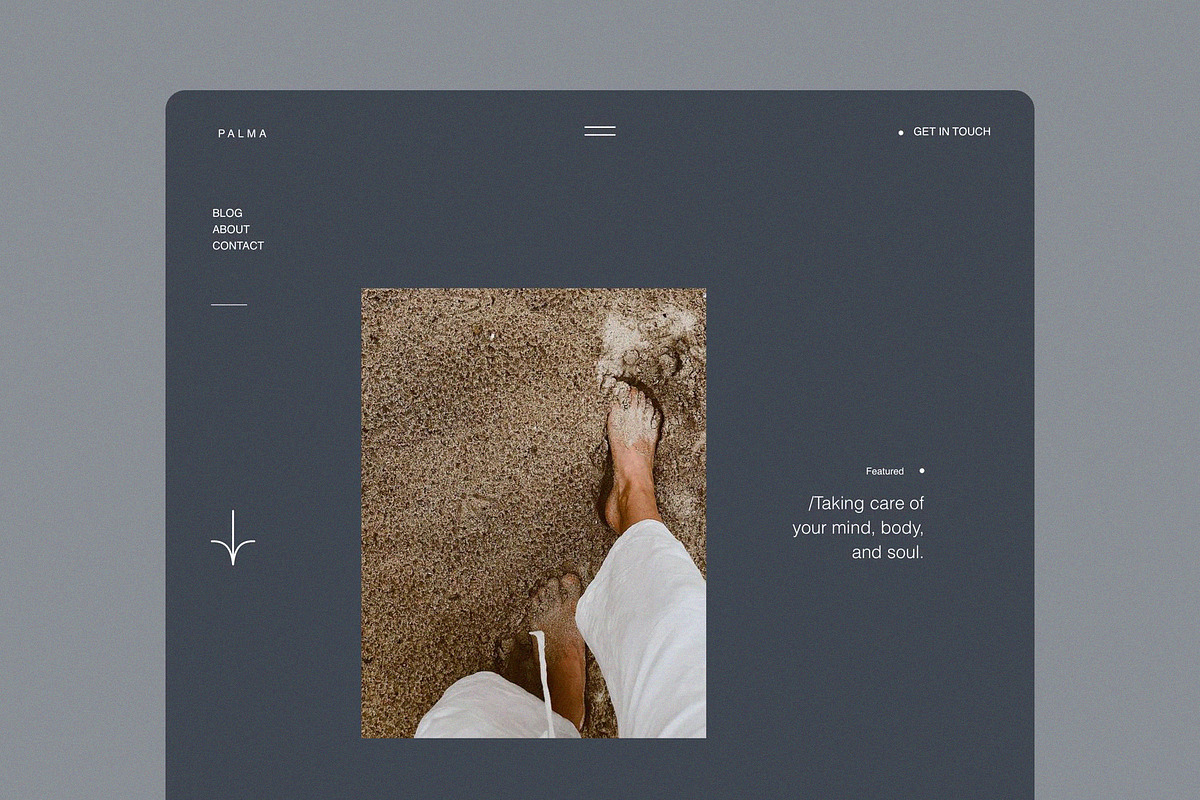Open the featured sand feet photo
The image size is (1200, 800).
pos(533,513)
